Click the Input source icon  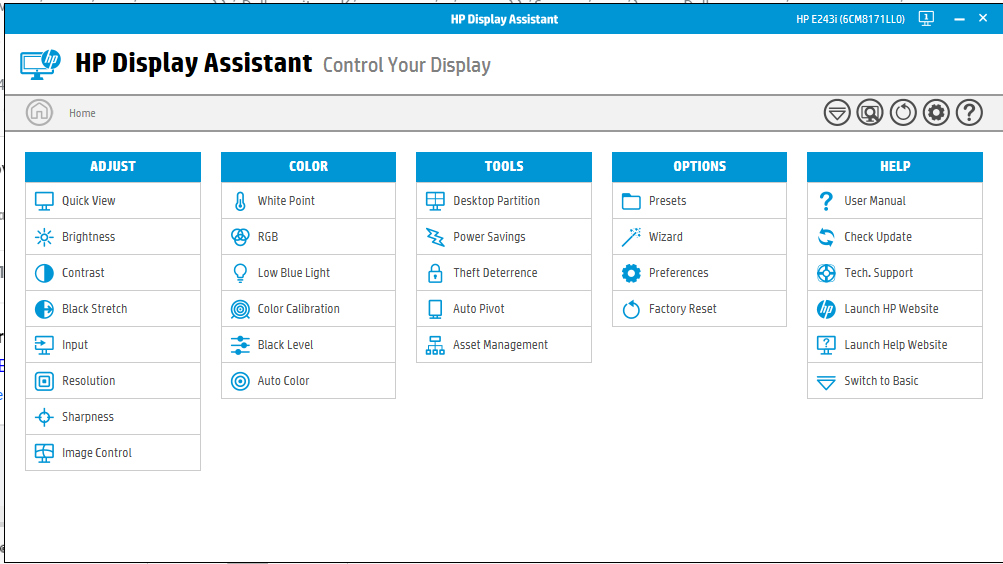tap(44, 345)
